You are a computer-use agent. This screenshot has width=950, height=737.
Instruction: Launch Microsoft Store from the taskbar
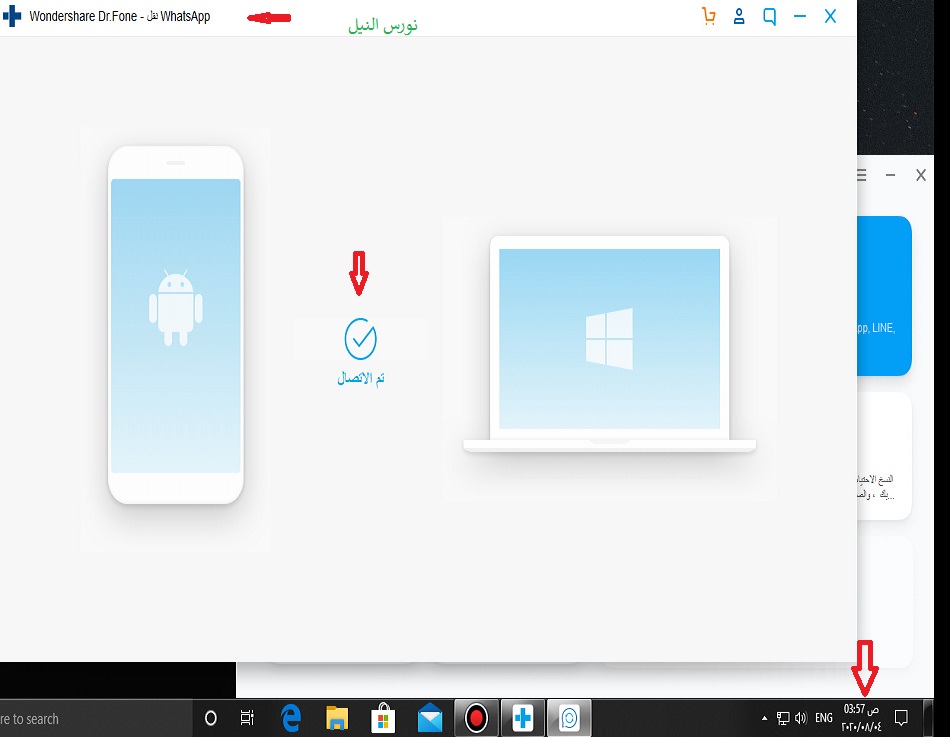pyautogui.click(x=384, y=718)
